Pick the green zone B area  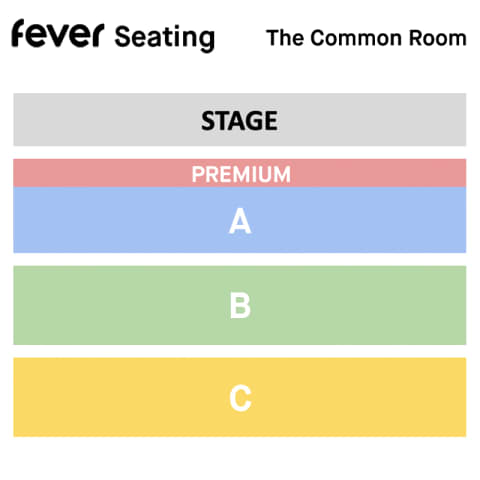point(240,305)
